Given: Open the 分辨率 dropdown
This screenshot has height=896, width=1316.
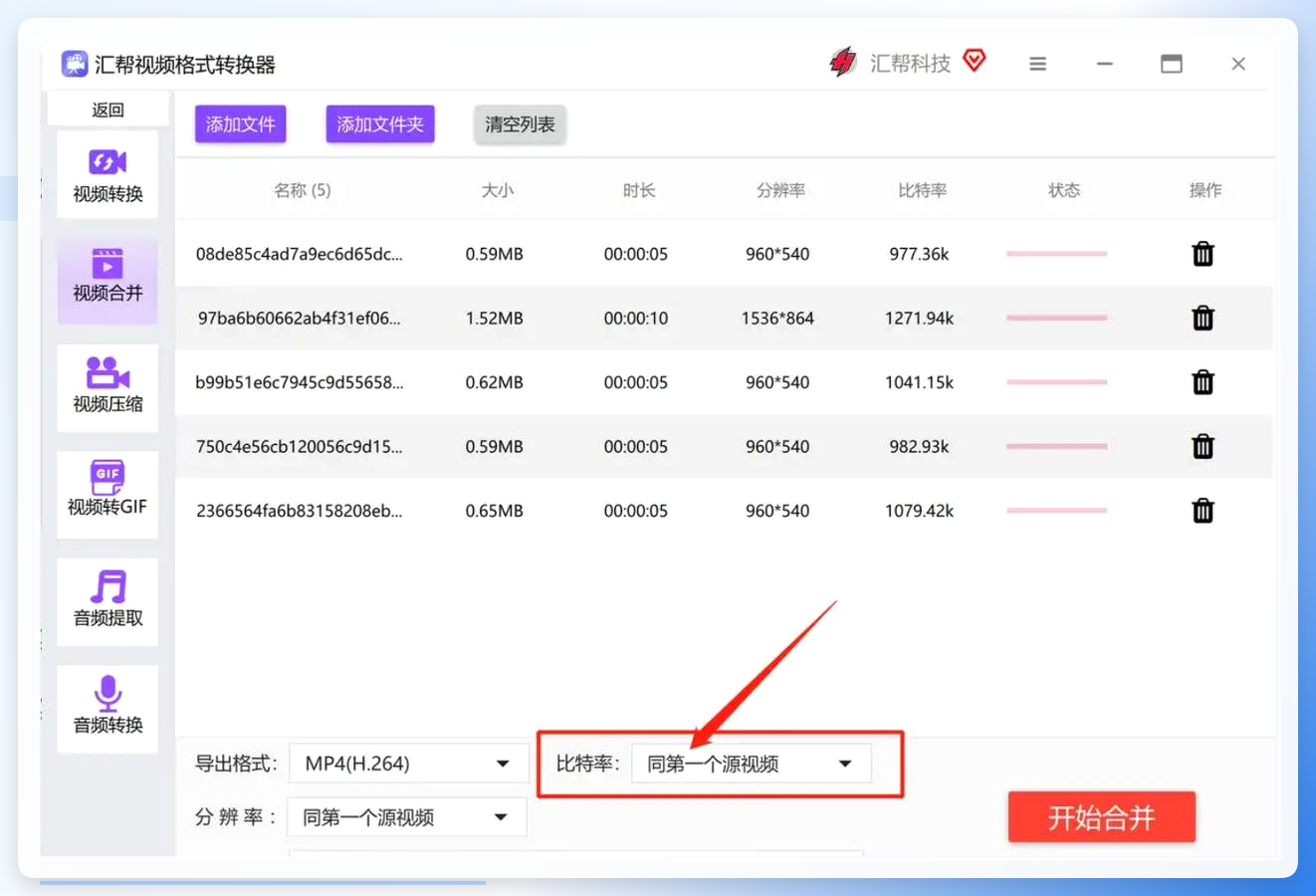Looking at the screenshot, I should tap(406, 817).
